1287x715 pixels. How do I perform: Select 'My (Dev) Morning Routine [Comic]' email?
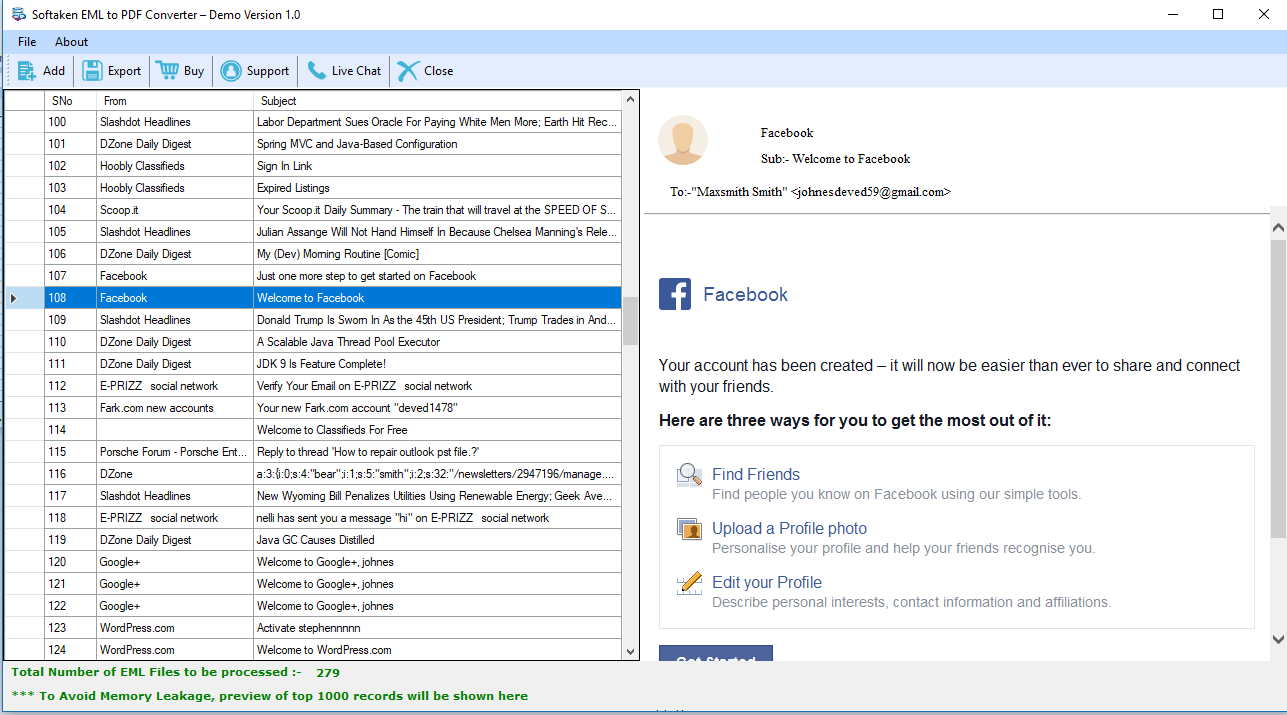[x=313, y=254]
